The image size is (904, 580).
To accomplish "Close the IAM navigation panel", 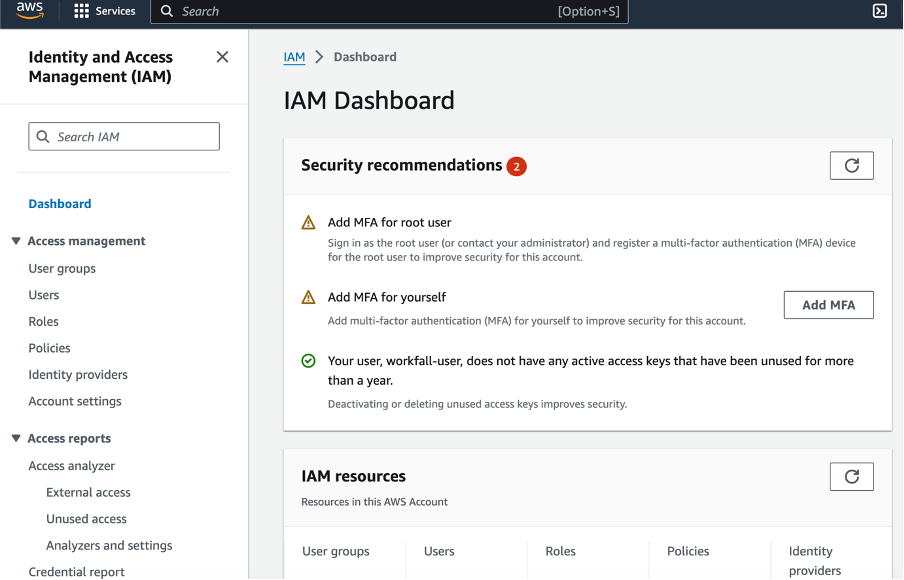I will [x=222, y=57].
